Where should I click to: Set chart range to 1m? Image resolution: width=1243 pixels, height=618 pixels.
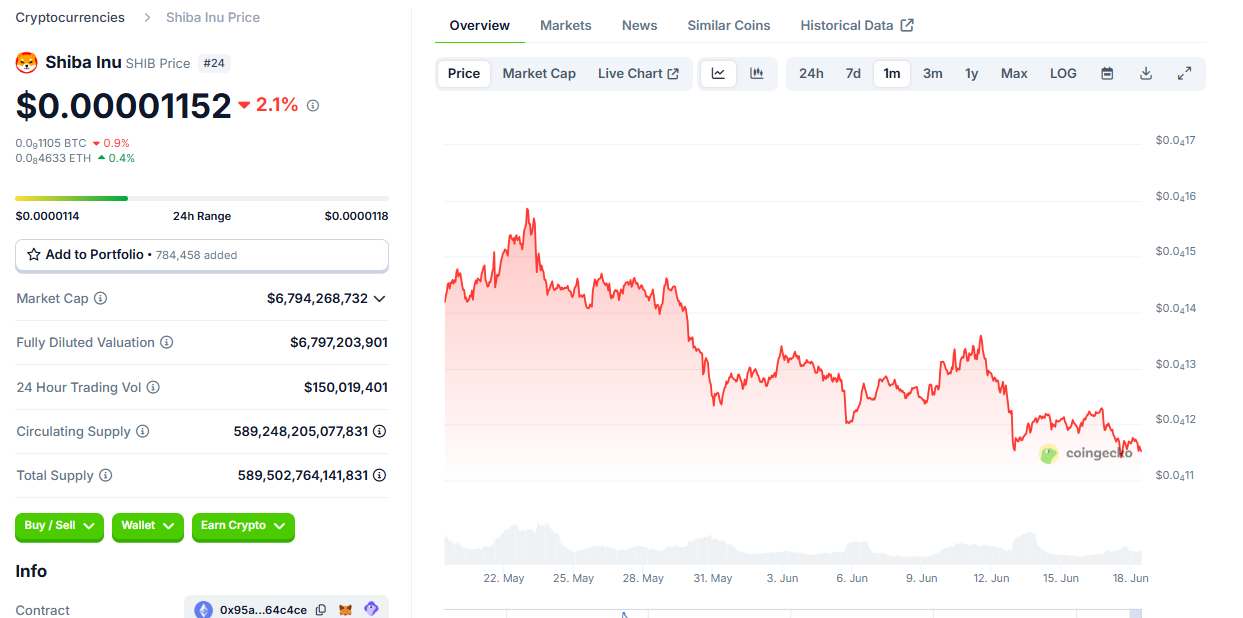click(x=891, y=73)
